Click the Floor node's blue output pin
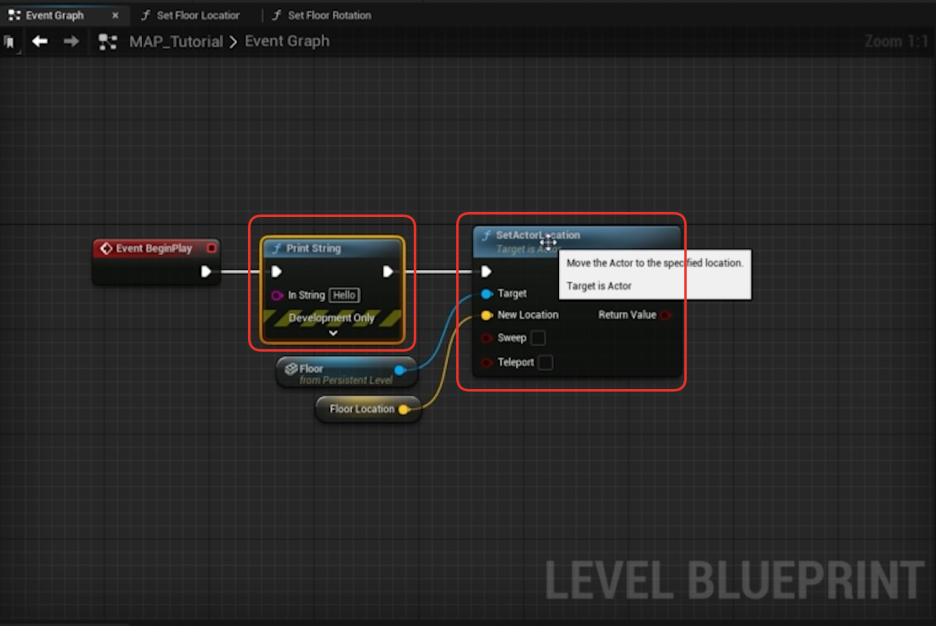 pos(400,371)
